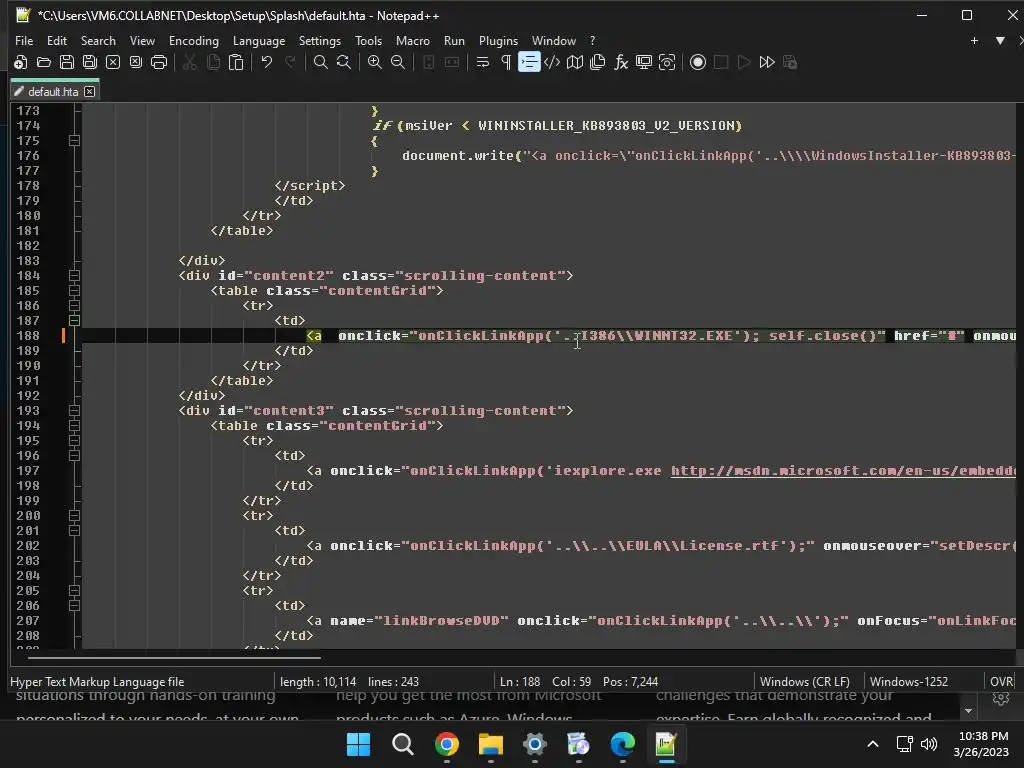Select the default.hta document tab
Image resolution: width=1024 pixels, height=768 pixels.
point(54,91)
